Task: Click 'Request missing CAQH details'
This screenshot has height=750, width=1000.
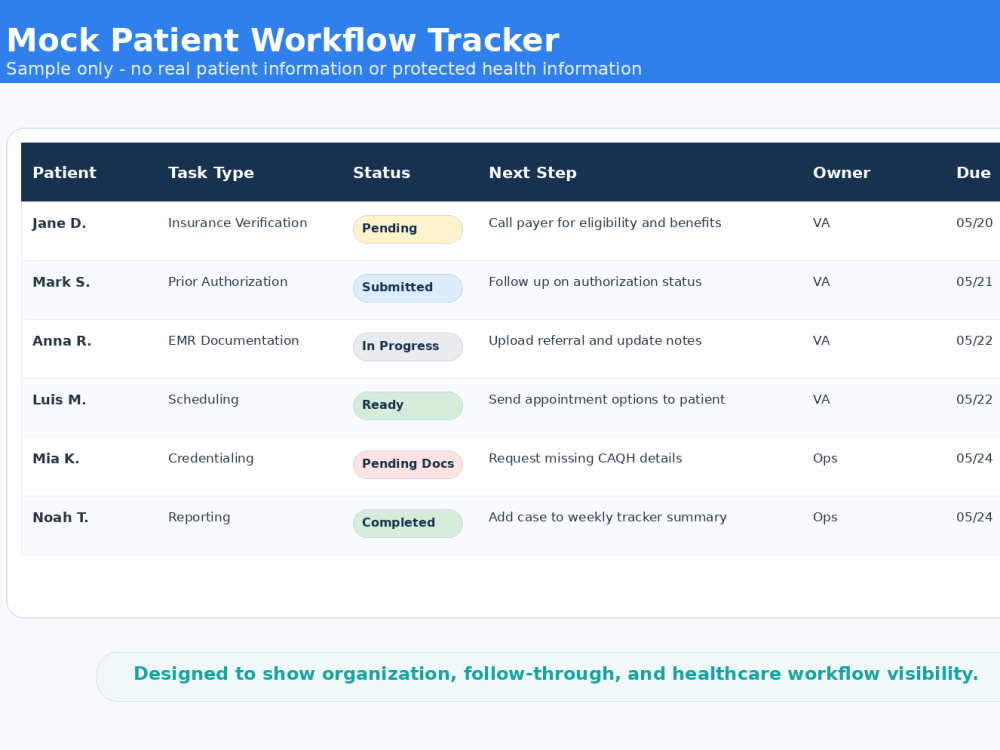Action: point(585,458)
